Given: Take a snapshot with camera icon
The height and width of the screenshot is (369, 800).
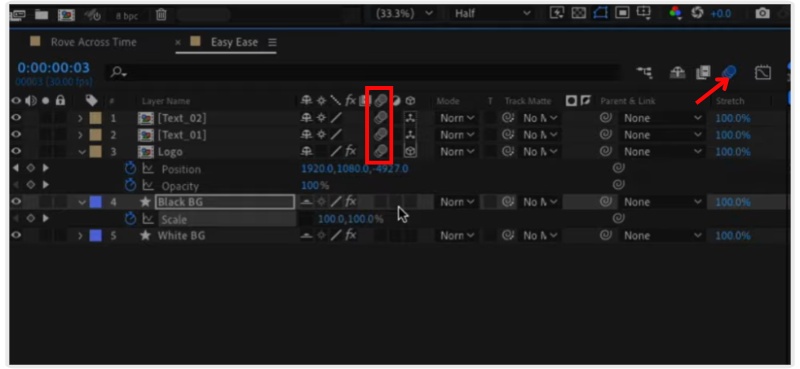Looking at the screenshot, I should 762,14.
